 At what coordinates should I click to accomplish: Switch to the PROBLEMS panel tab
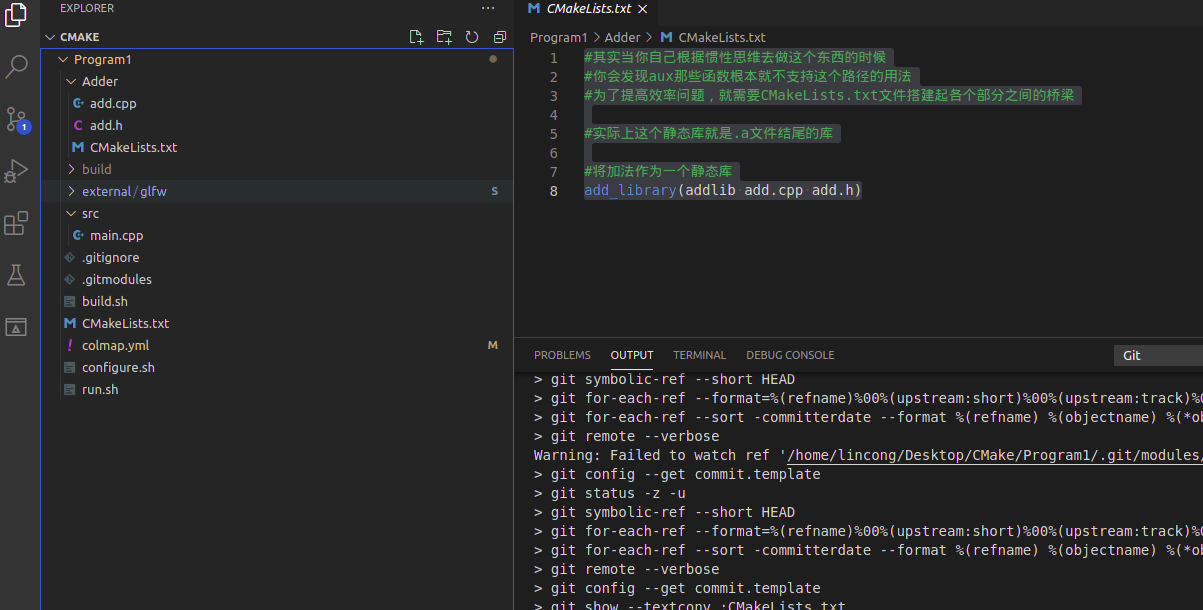tap(562, 355)
